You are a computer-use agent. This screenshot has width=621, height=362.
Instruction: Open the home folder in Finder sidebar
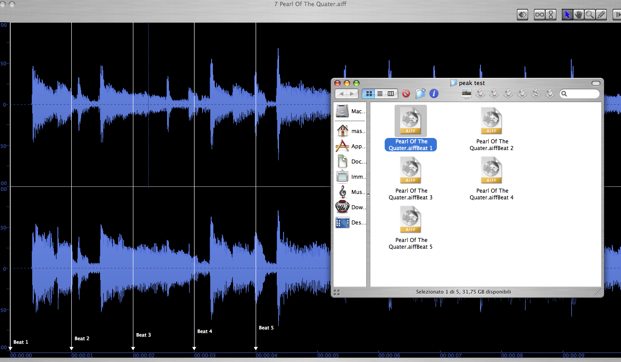pyautogui.click(x=350, y=131)
